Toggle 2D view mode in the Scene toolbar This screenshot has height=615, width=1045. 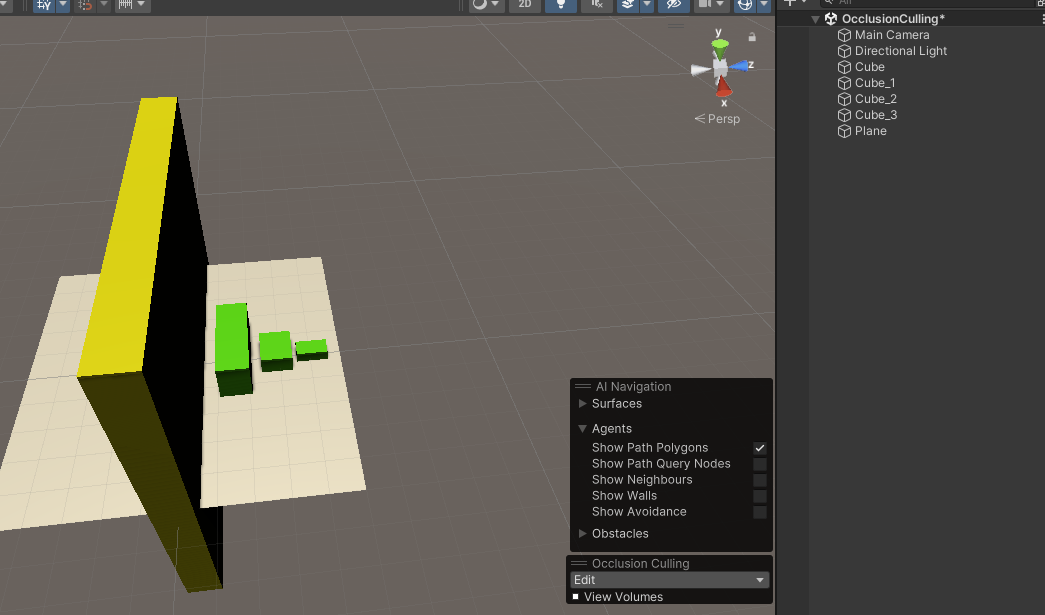click(x=525, y=5)
